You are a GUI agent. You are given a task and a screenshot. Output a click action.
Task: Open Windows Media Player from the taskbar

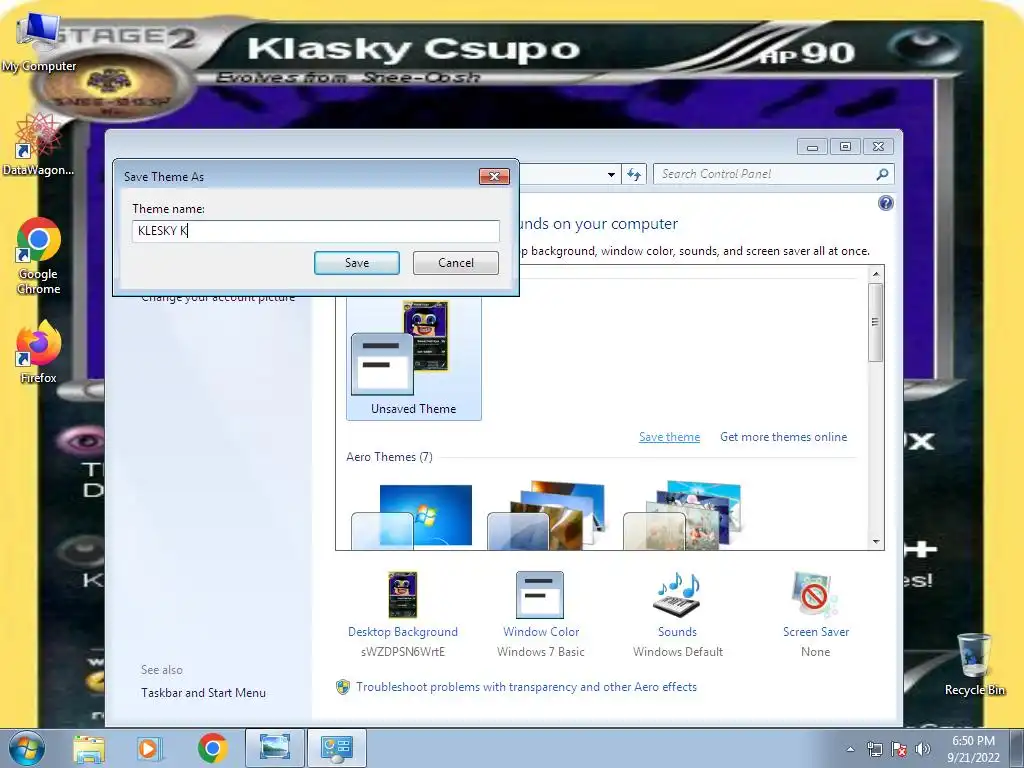[150, 748]
